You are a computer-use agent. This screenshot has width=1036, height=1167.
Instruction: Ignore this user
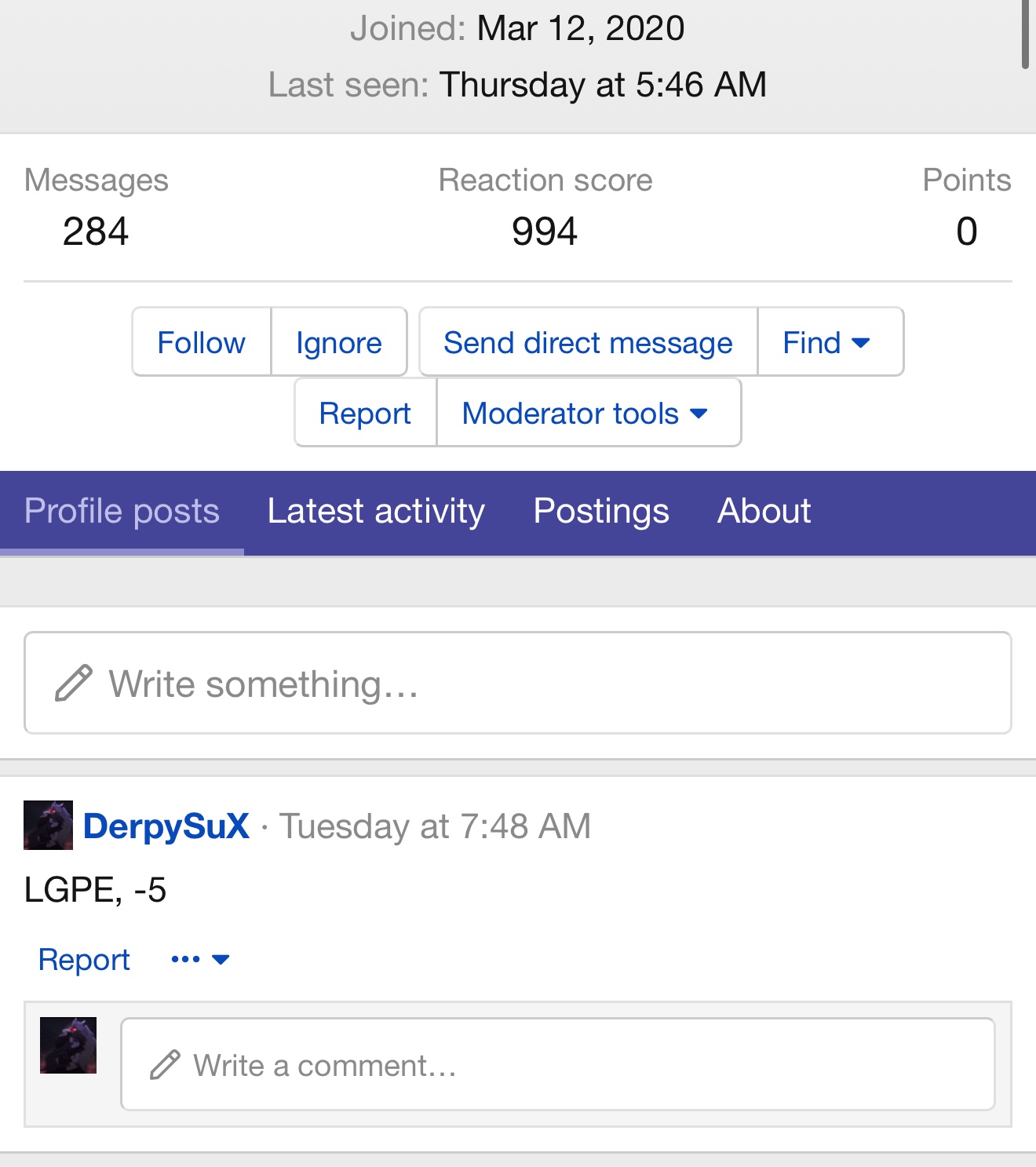tap(339, 342)
